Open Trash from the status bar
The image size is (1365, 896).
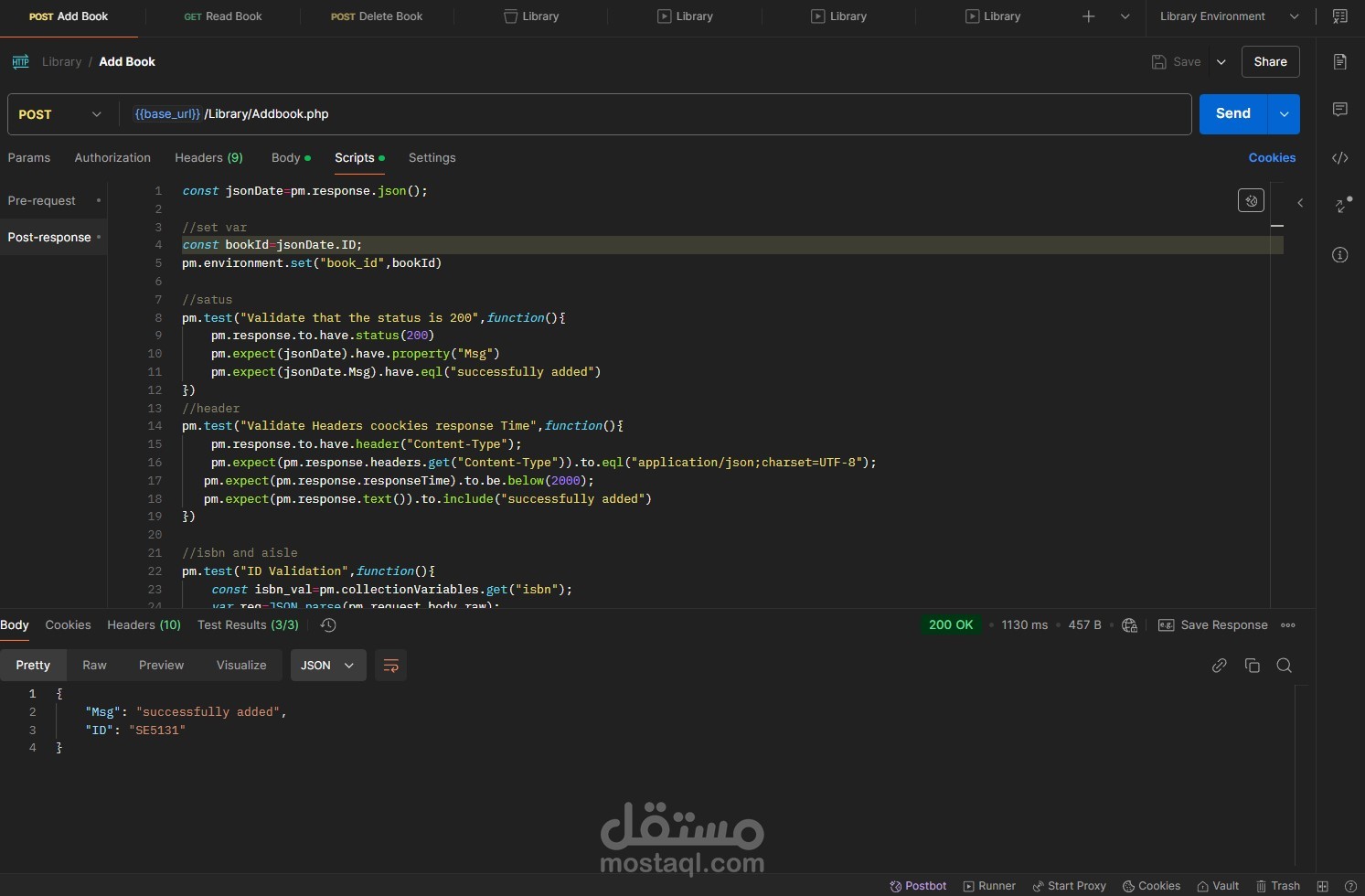1278,886
